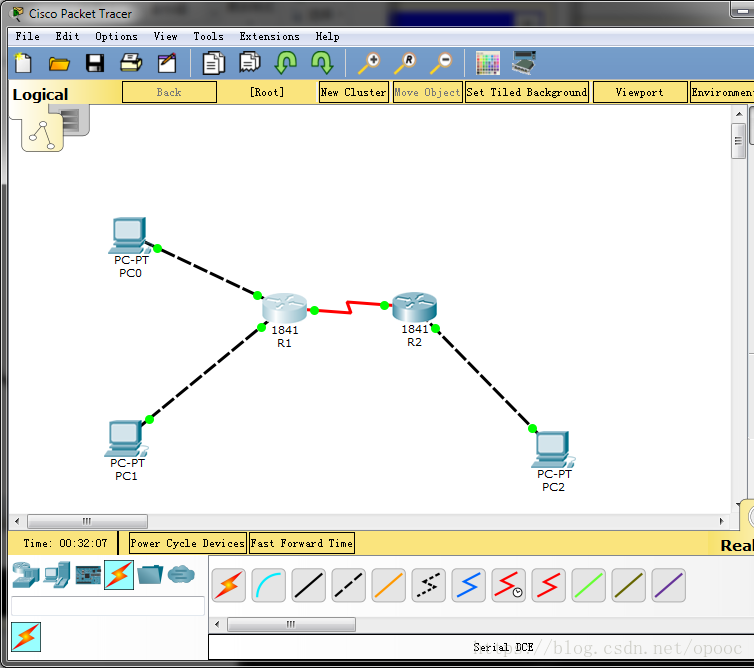Viewport: 754px width, 668px height.
Task: Open the Custom Devices Dialog icon
Action: point(524,63)
